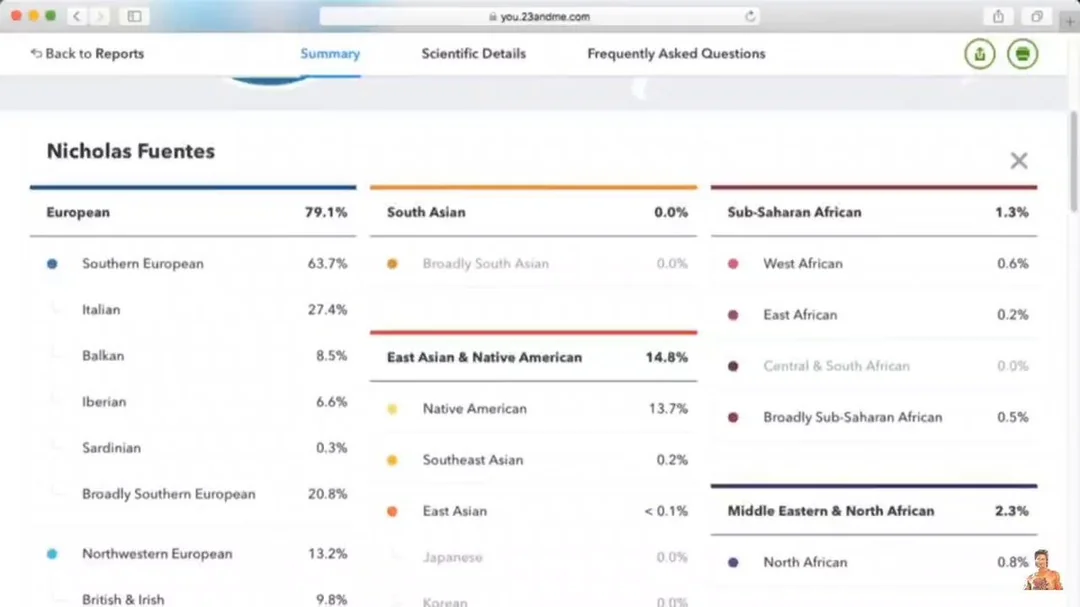
Task: Show all tabs with the tab overview icon
Action: [1037, 16]
